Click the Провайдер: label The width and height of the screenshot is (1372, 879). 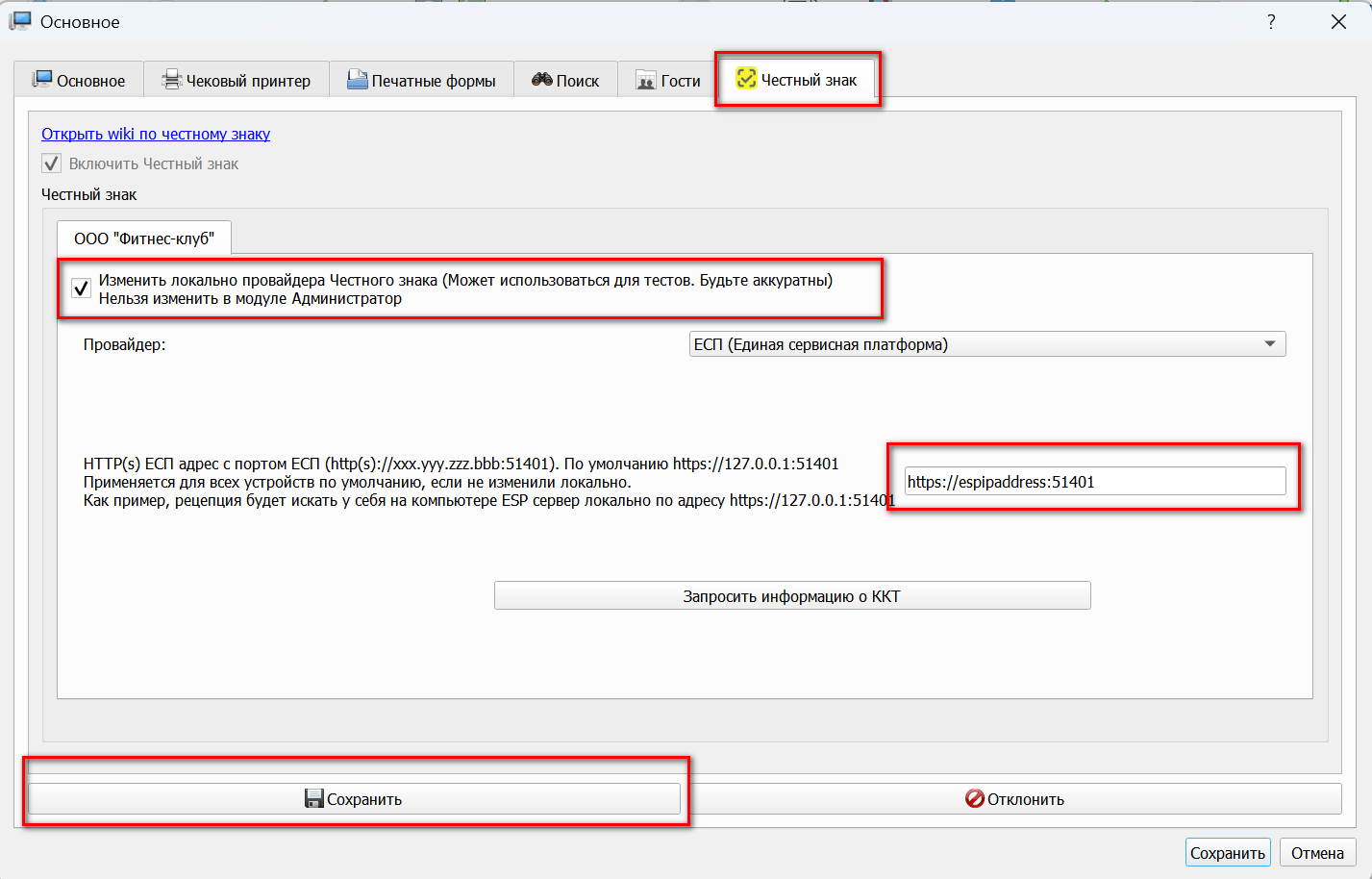click(x=124, y=344)
